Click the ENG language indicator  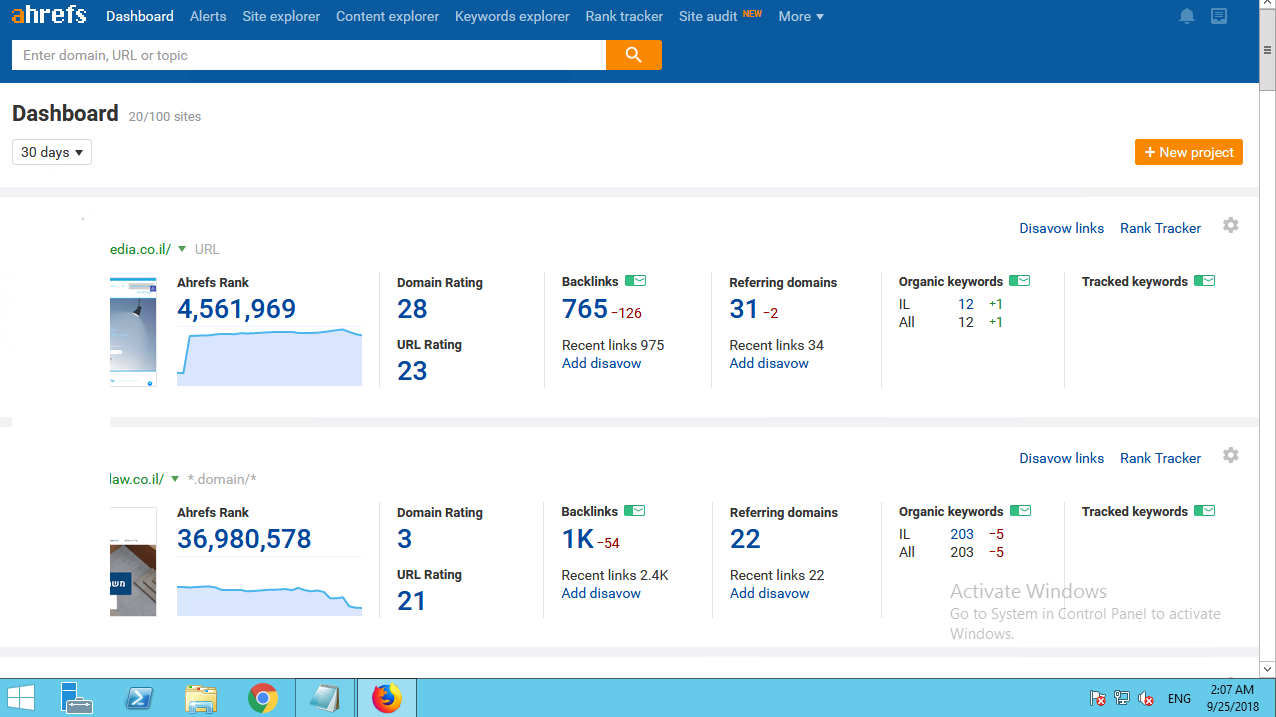(1179, 699)
